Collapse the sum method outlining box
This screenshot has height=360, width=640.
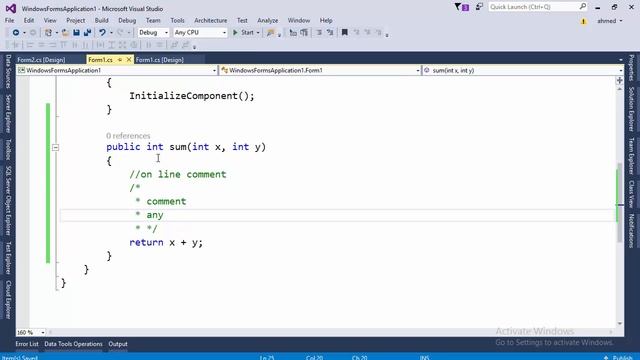tap(56, 147)
